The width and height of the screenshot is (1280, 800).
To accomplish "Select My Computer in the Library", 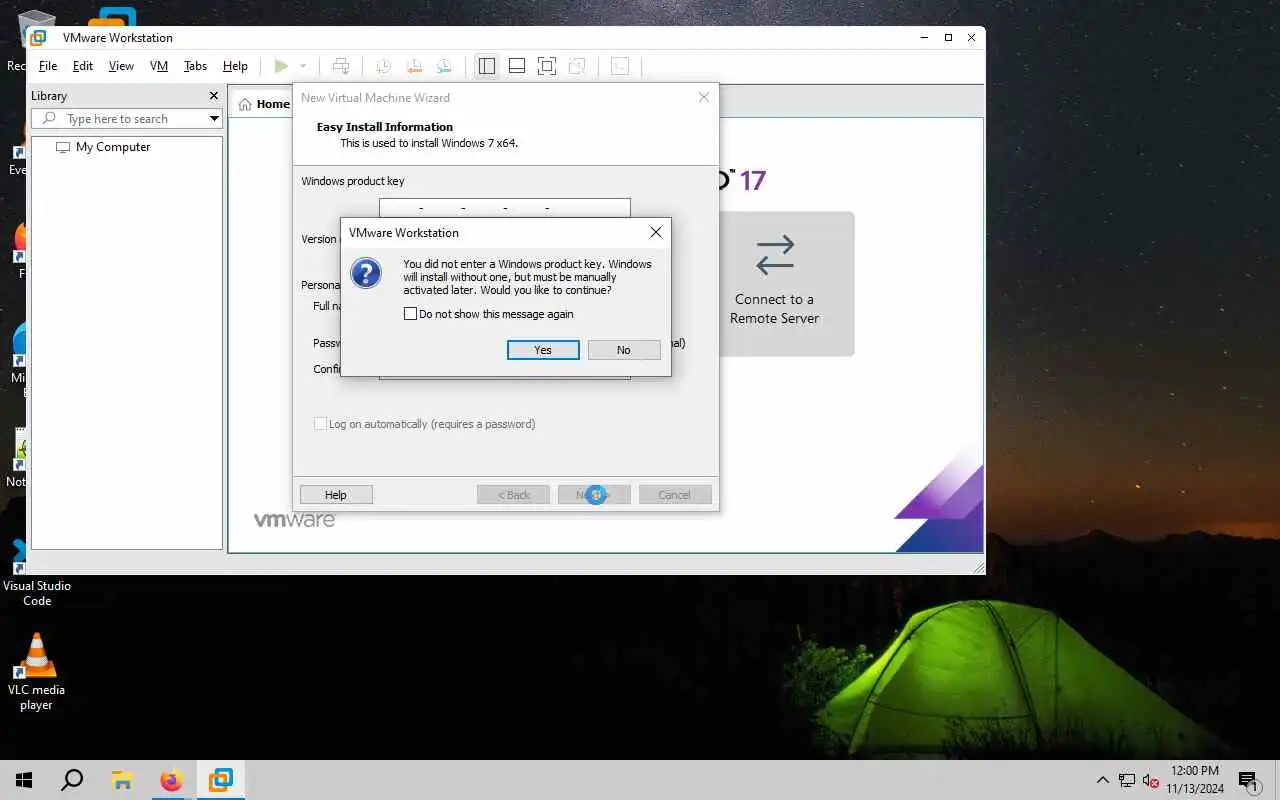I will point(112,147).
